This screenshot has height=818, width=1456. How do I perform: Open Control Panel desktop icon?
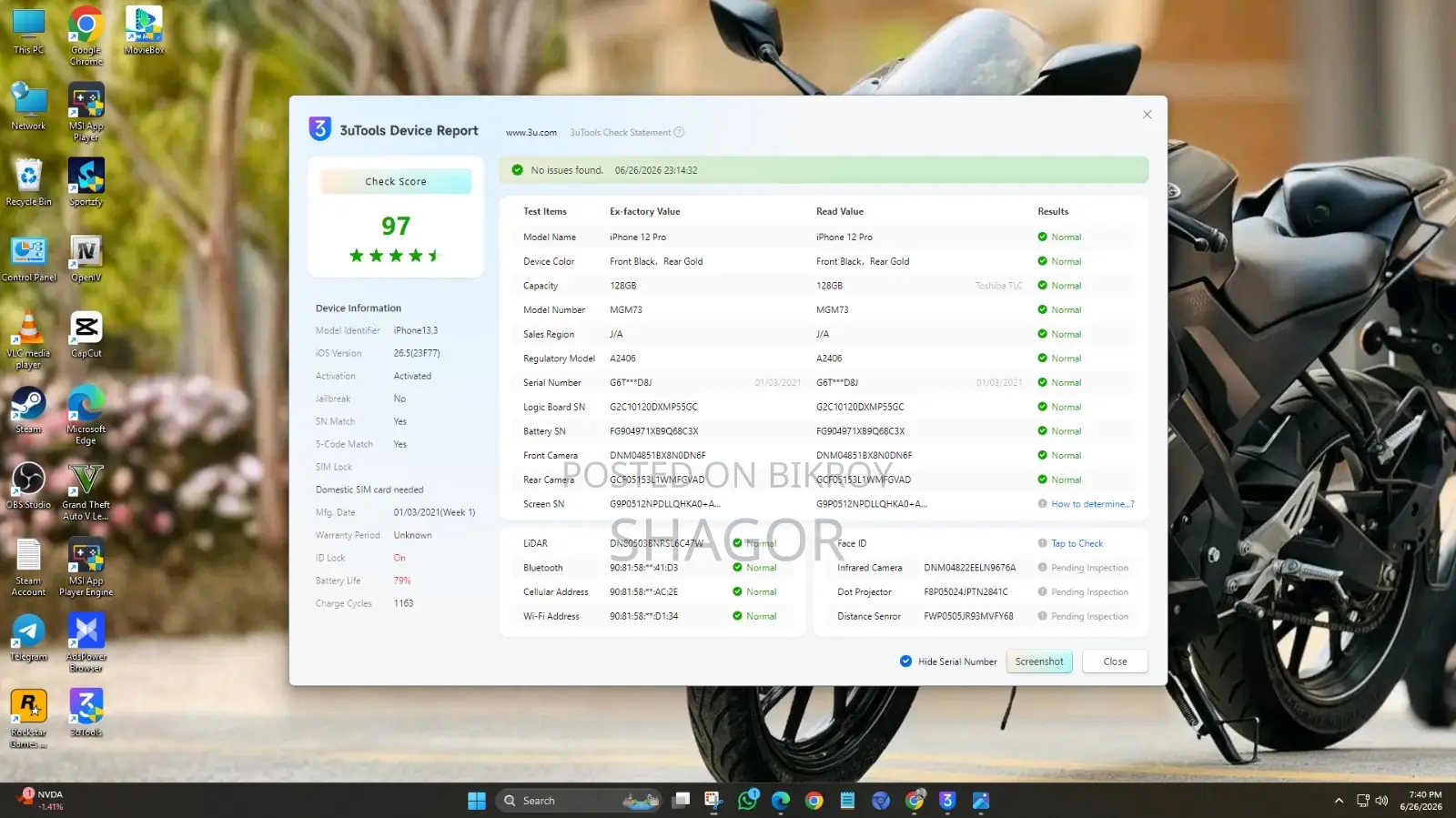tap(28, 259)
